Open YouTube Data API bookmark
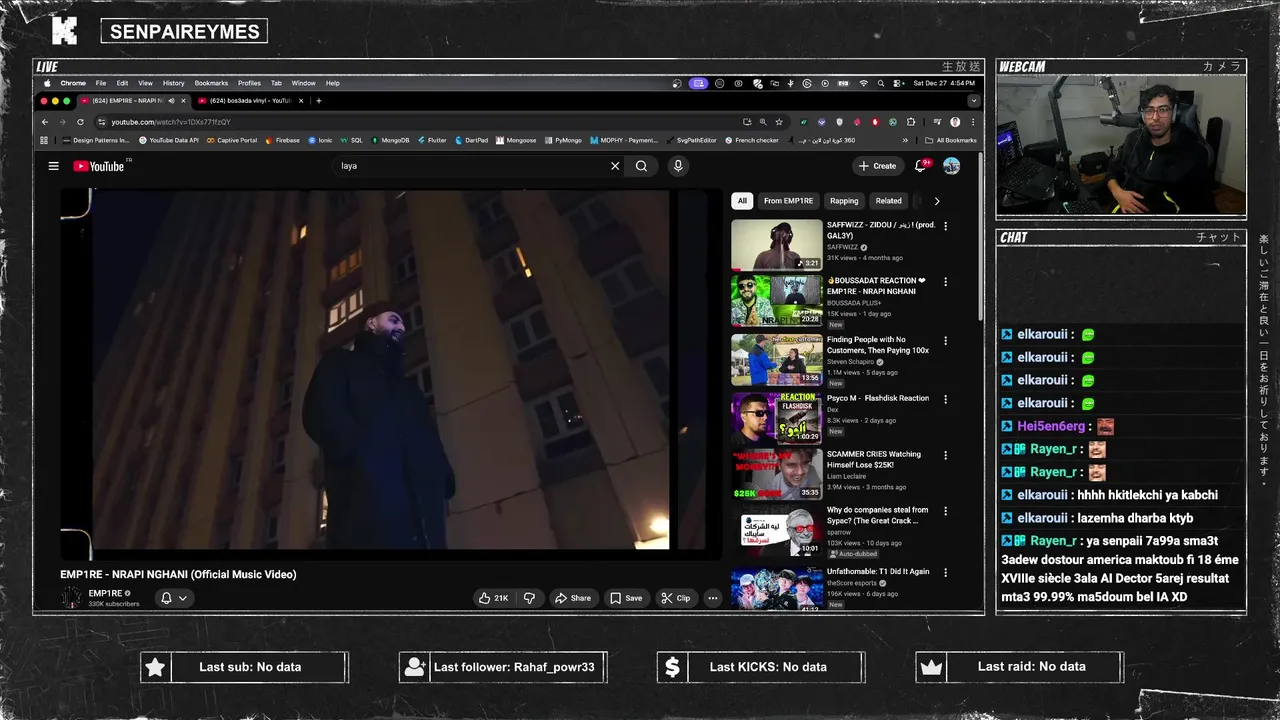 coord(168,140)
